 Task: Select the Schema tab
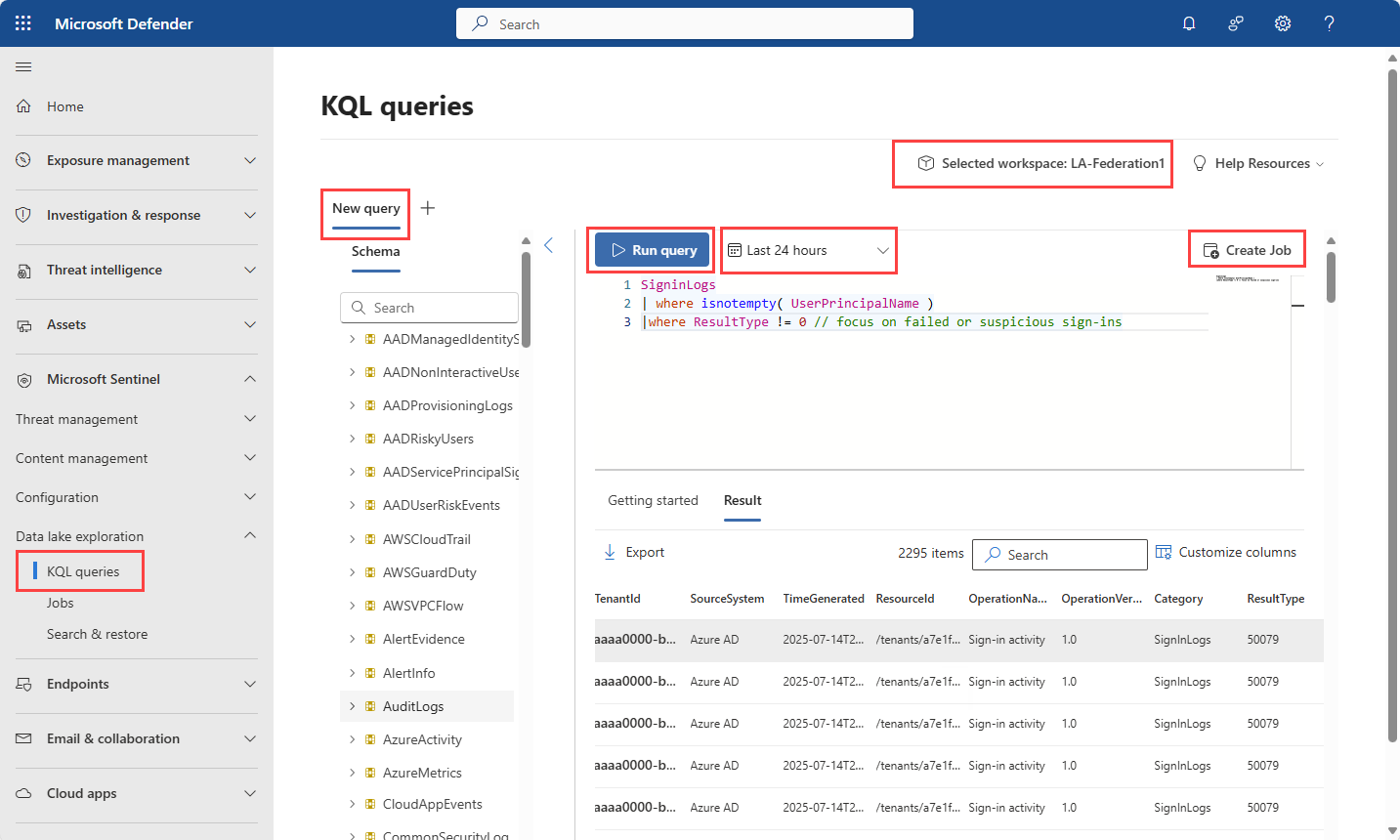point(375,251)
